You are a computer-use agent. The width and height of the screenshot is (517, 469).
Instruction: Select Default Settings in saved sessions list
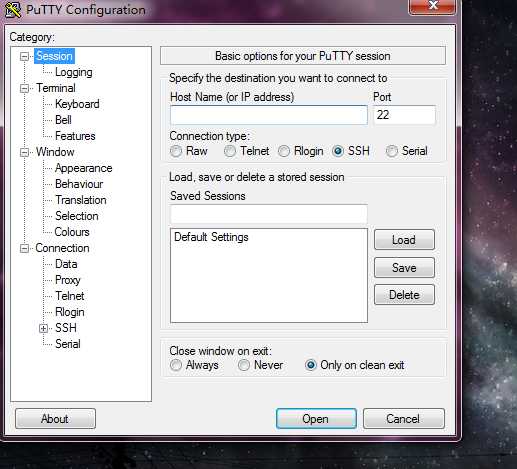211,237
